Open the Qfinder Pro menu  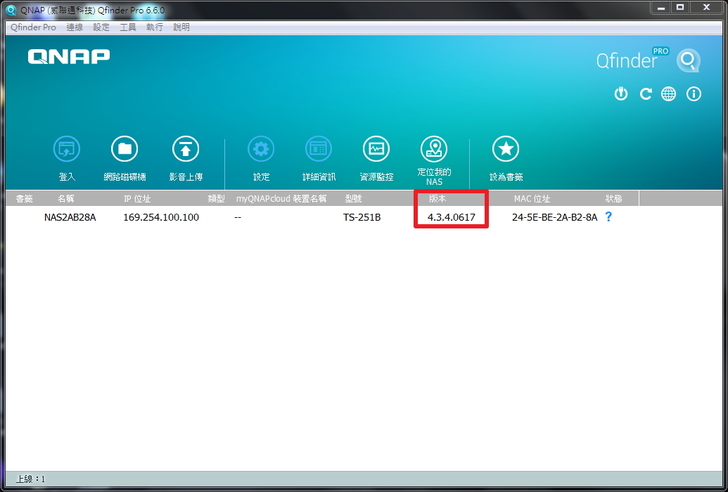tap(33, 27)
